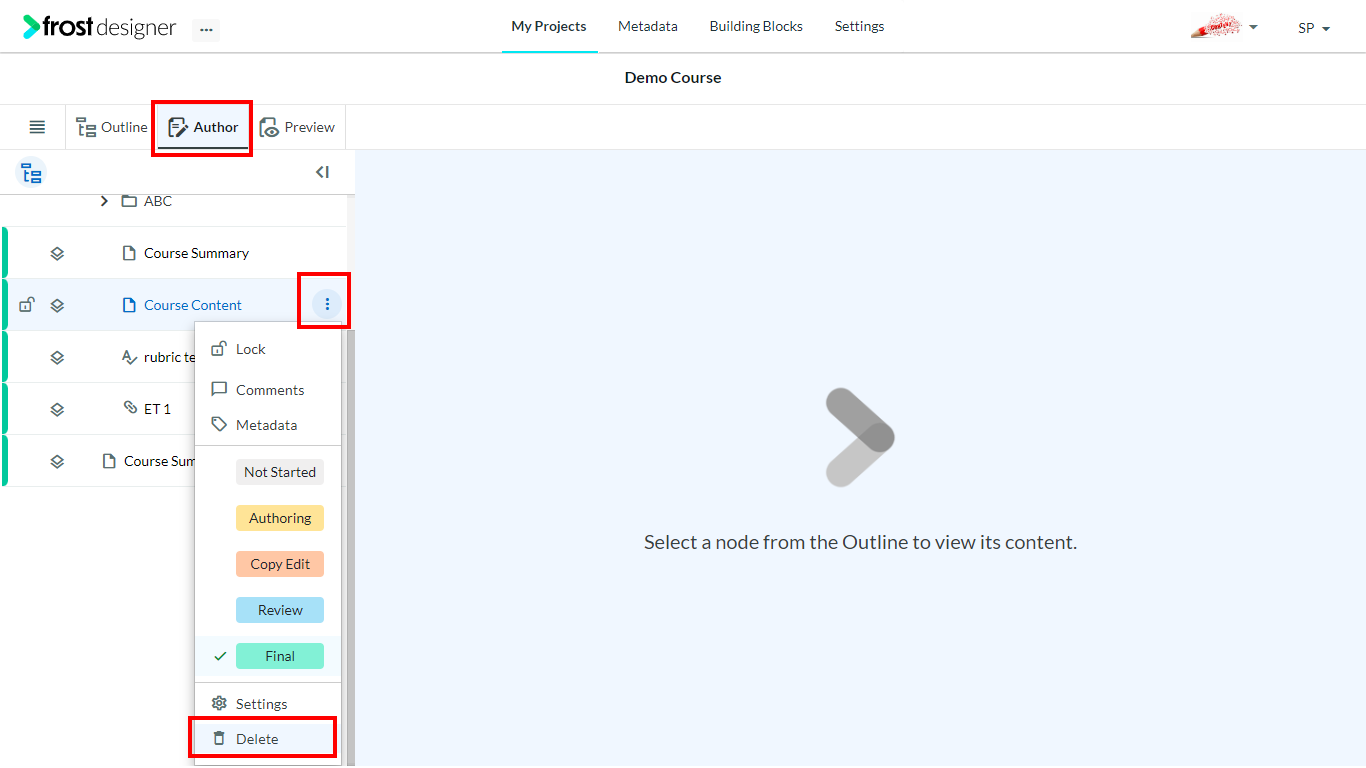Viewport: 1366px width, 768px height.
Task: Open the SP user menu
Action: click(1314, 28)
